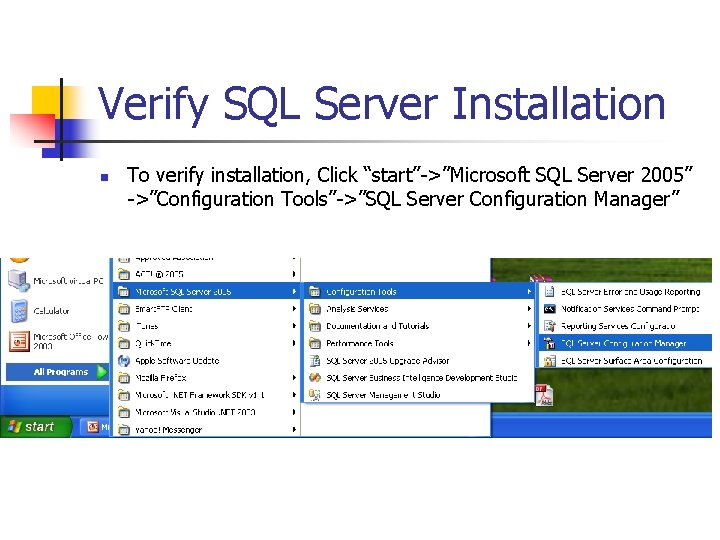
Task: Open Reporting Services Configuration tool
Action: (x=625, y=326)
